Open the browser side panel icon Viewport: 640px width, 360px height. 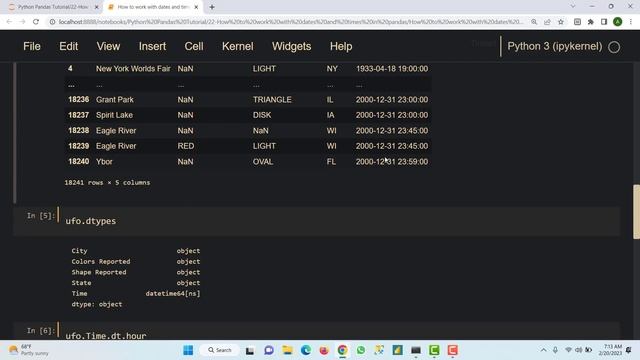pos(604,22)
